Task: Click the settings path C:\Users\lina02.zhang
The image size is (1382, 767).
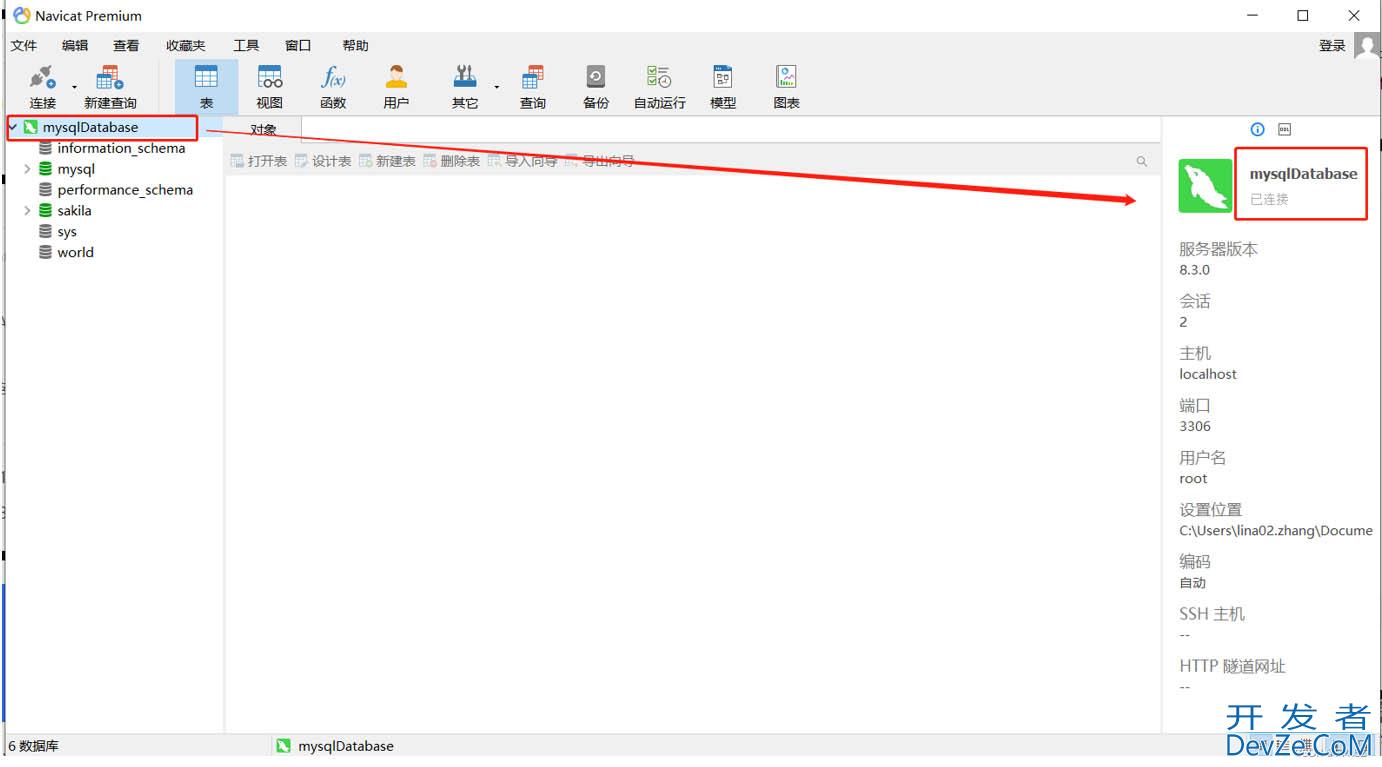Action: click(1276, 531)
